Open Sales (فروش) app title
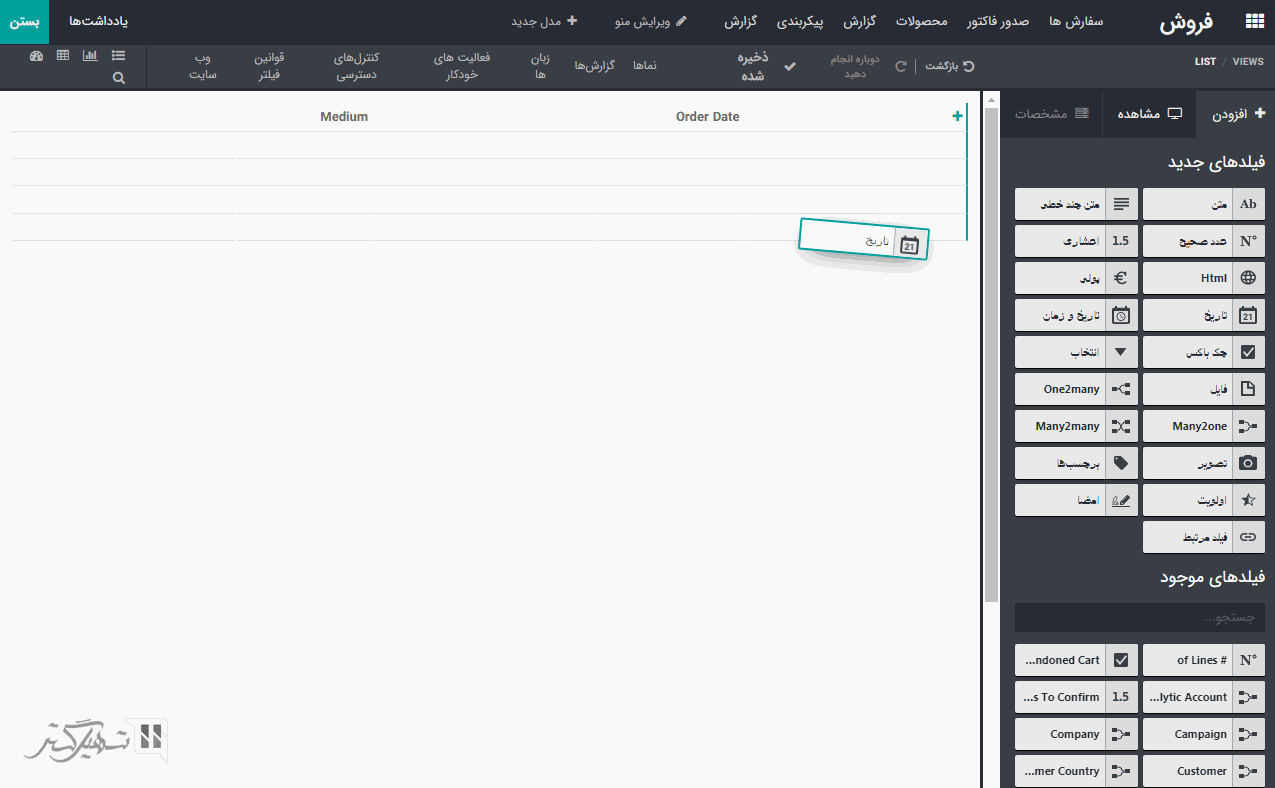The height and width of the screenshot is (788, 1275). (1185, 22)
